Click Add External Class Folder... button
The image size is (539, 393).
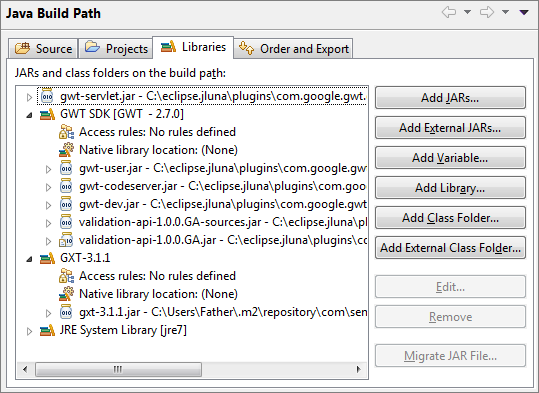450,248
